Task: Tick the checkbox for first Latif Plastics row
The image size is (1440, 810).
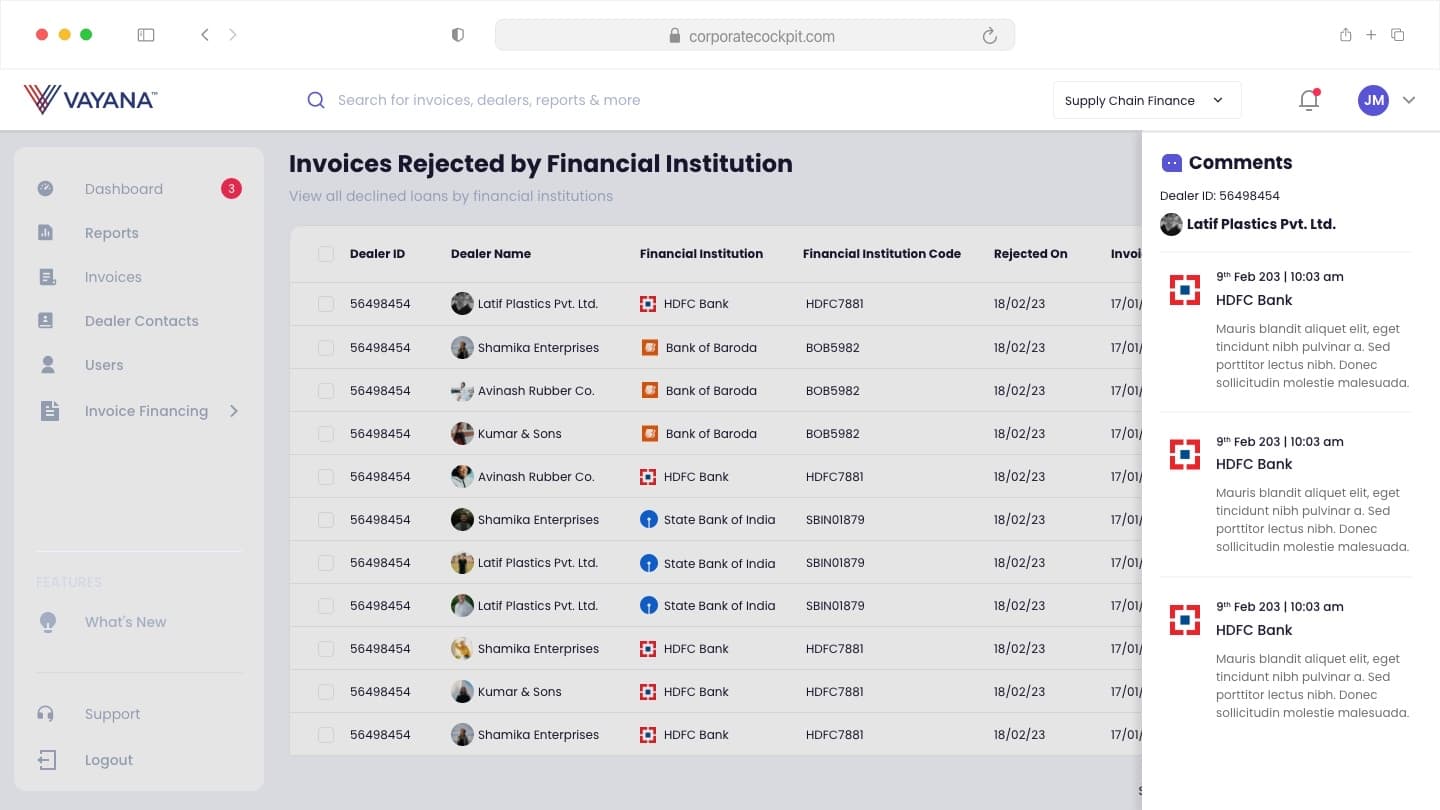Action: pyautogui.click(x=326, y=304)
